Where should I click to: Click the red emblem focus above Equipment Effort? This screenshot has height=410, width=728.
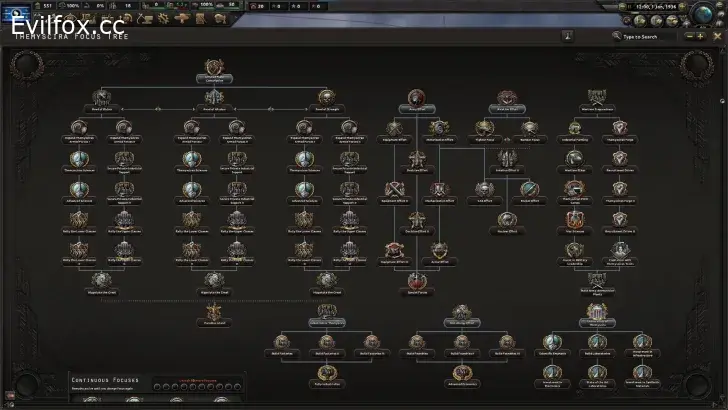416,100
